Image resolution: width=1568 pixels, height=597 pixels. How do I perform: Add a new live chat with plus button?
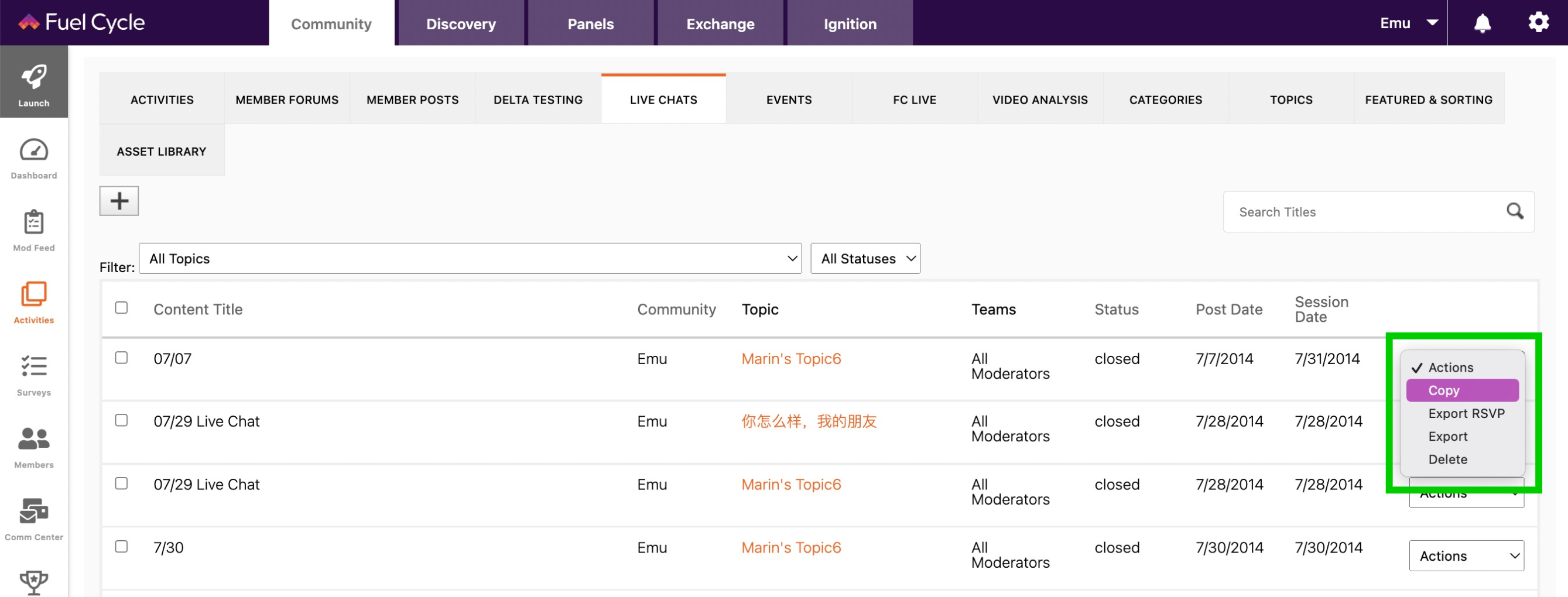(119, 201)
